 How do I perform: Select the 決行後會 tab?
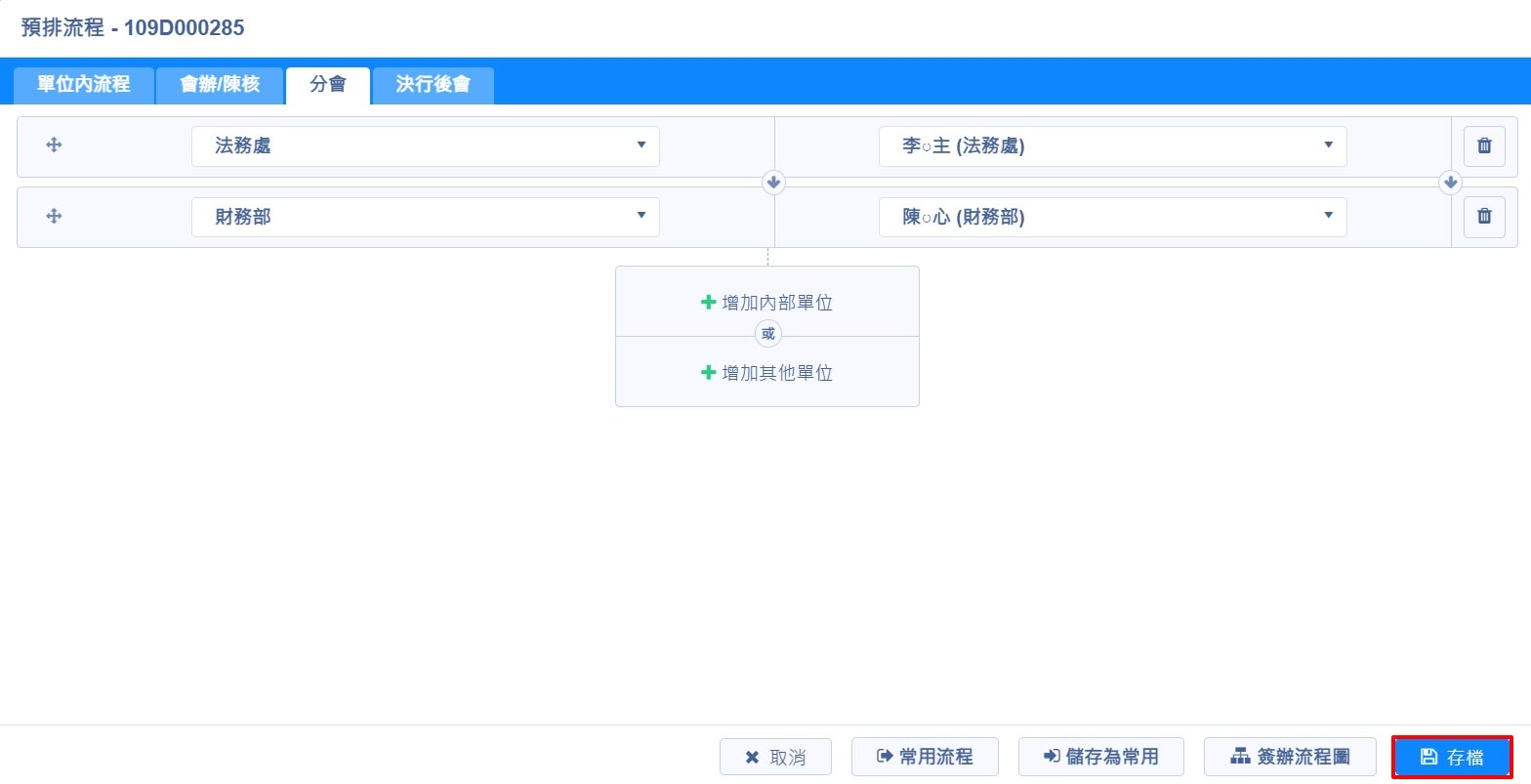pyautogui.click(x=433, y=85)
